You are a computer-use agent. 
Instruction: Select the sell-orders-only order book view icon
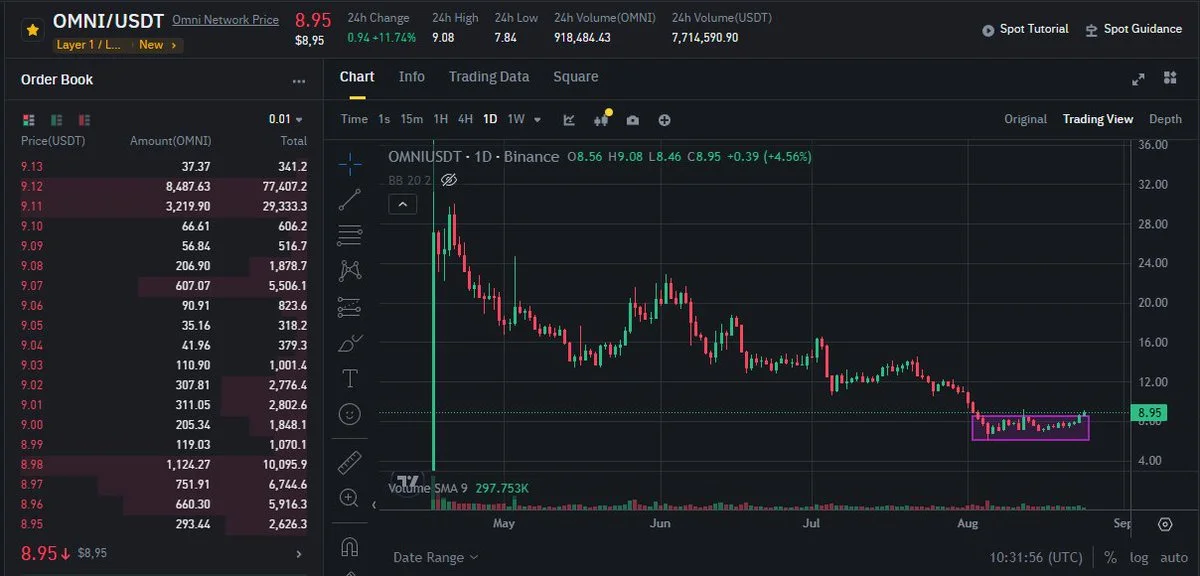[84, 119]
